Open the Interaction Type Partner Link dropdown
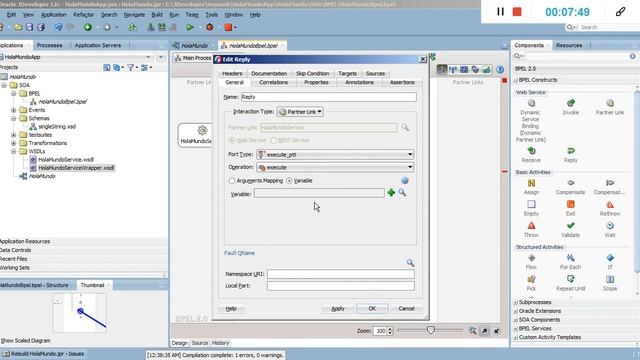640x360 pixels. [300, 111]
